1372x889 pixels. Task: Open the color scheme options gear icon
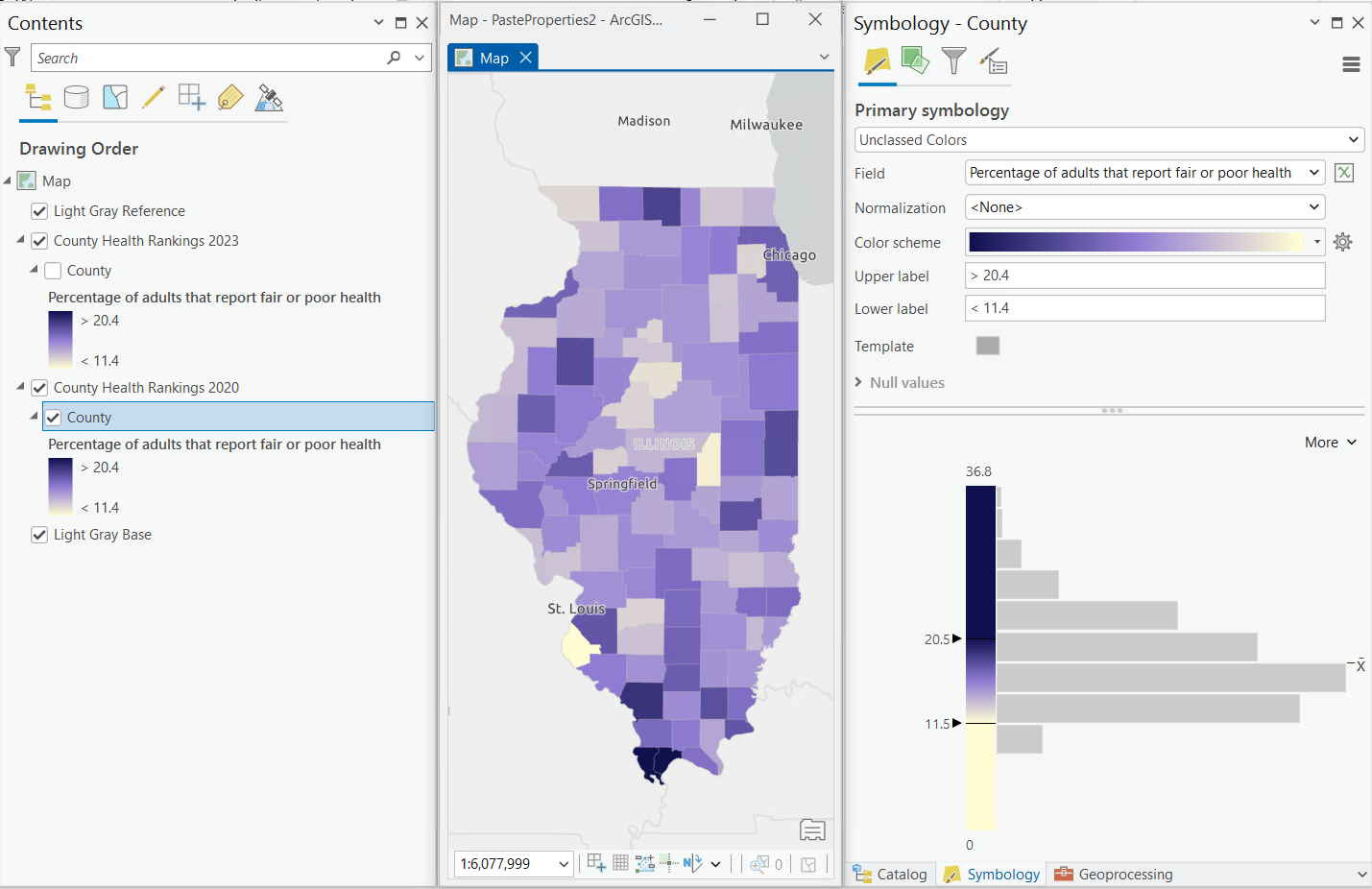(1342, 242)
